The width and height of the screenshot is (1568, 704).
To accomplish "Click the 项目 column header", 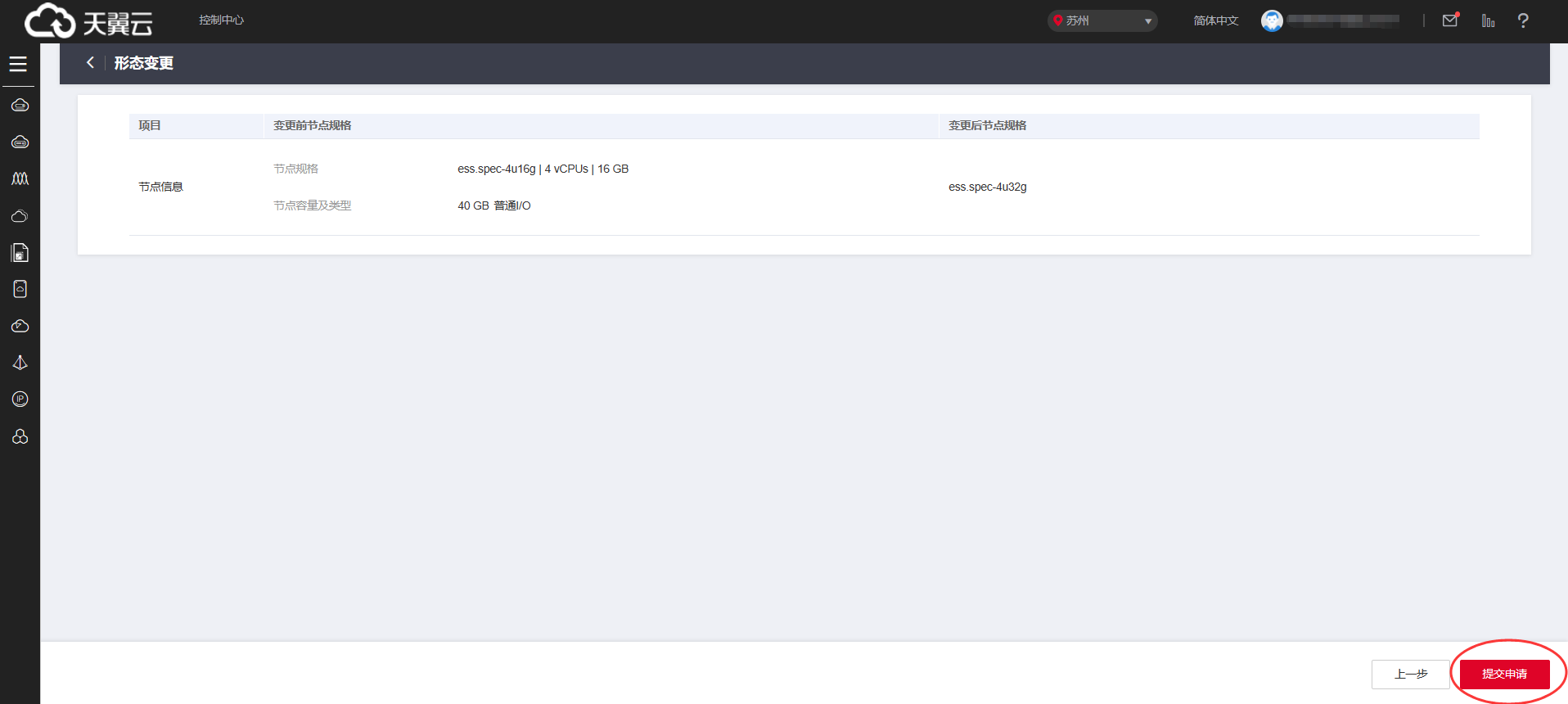I will (149, 125).
